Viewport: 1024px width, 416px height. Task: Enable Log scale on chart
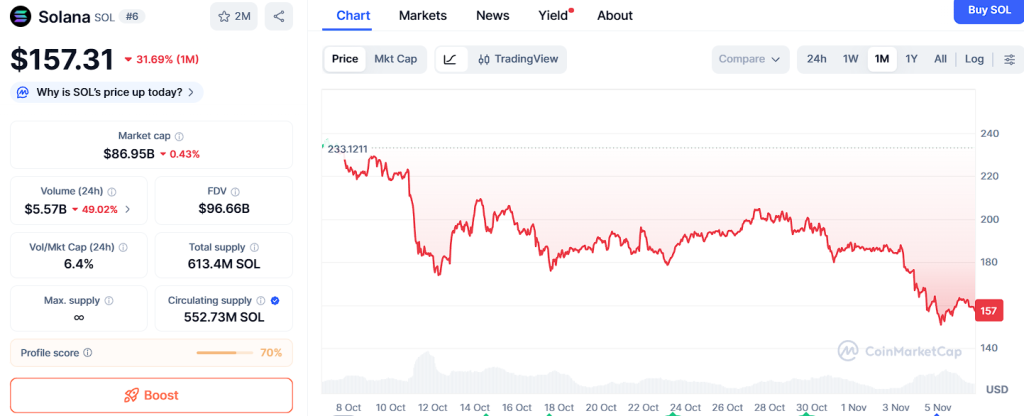pyautogui.click(x=974, y=59)
